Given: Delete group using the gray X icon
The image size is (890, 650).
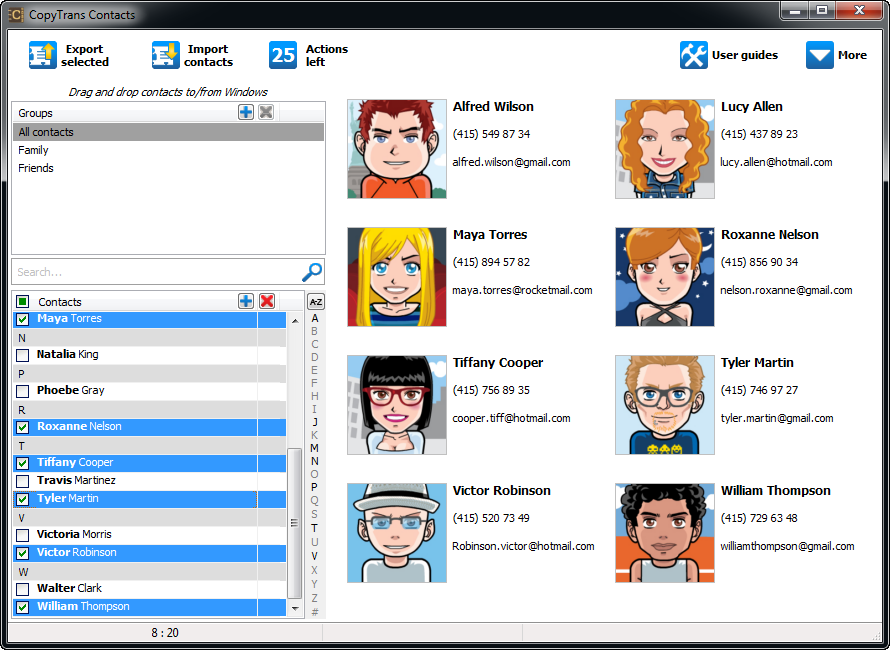Looking at the screenshot, I should click(266, 112).
